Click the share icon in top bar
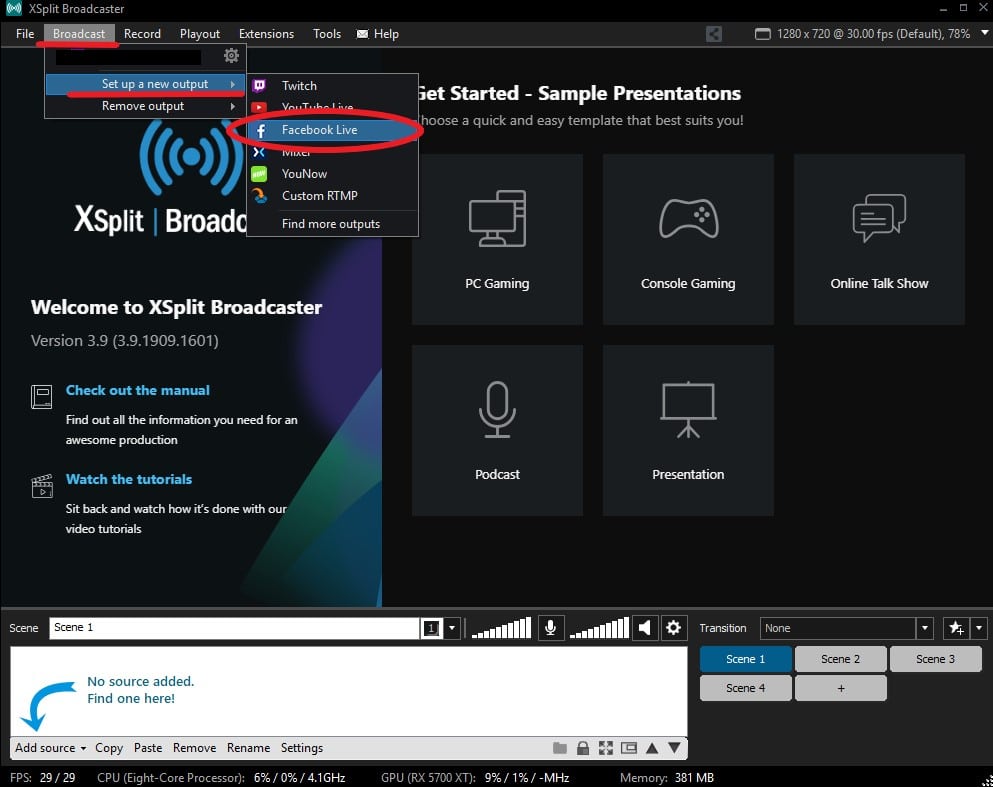 pyautogui.click(x=713, y=34)
